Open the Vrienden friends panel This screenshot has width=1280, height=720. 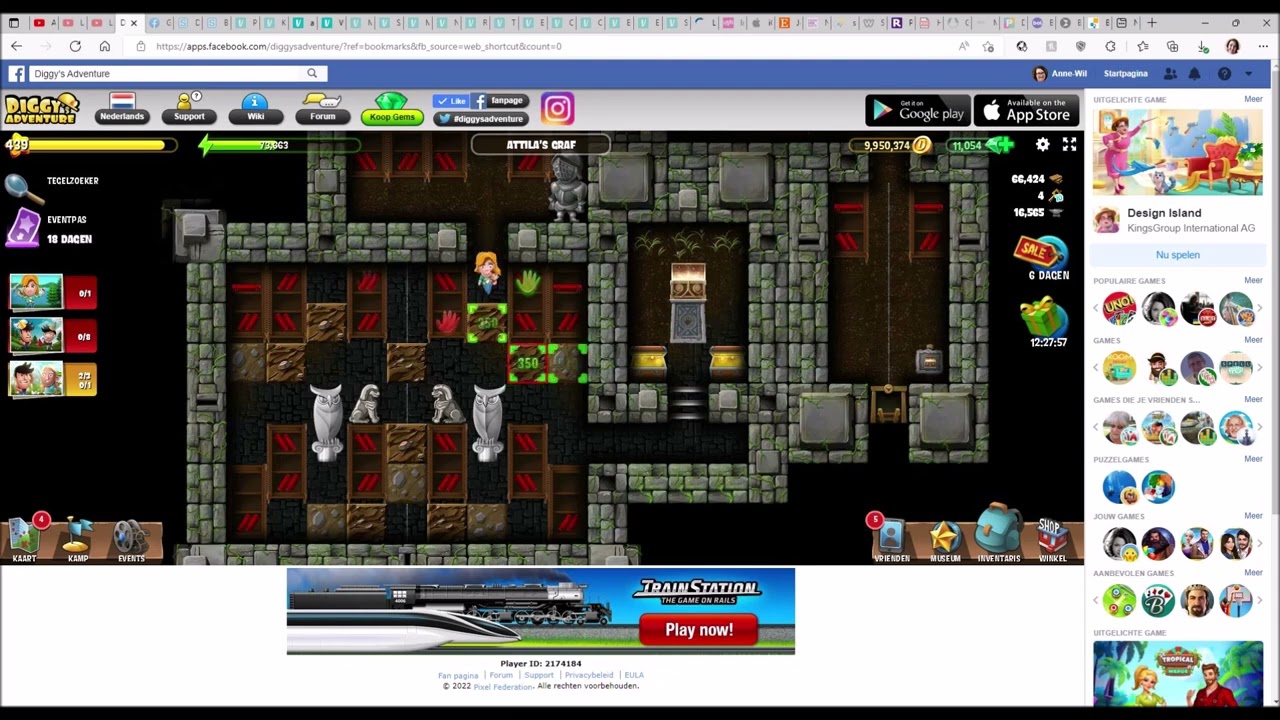click(891, 538)
